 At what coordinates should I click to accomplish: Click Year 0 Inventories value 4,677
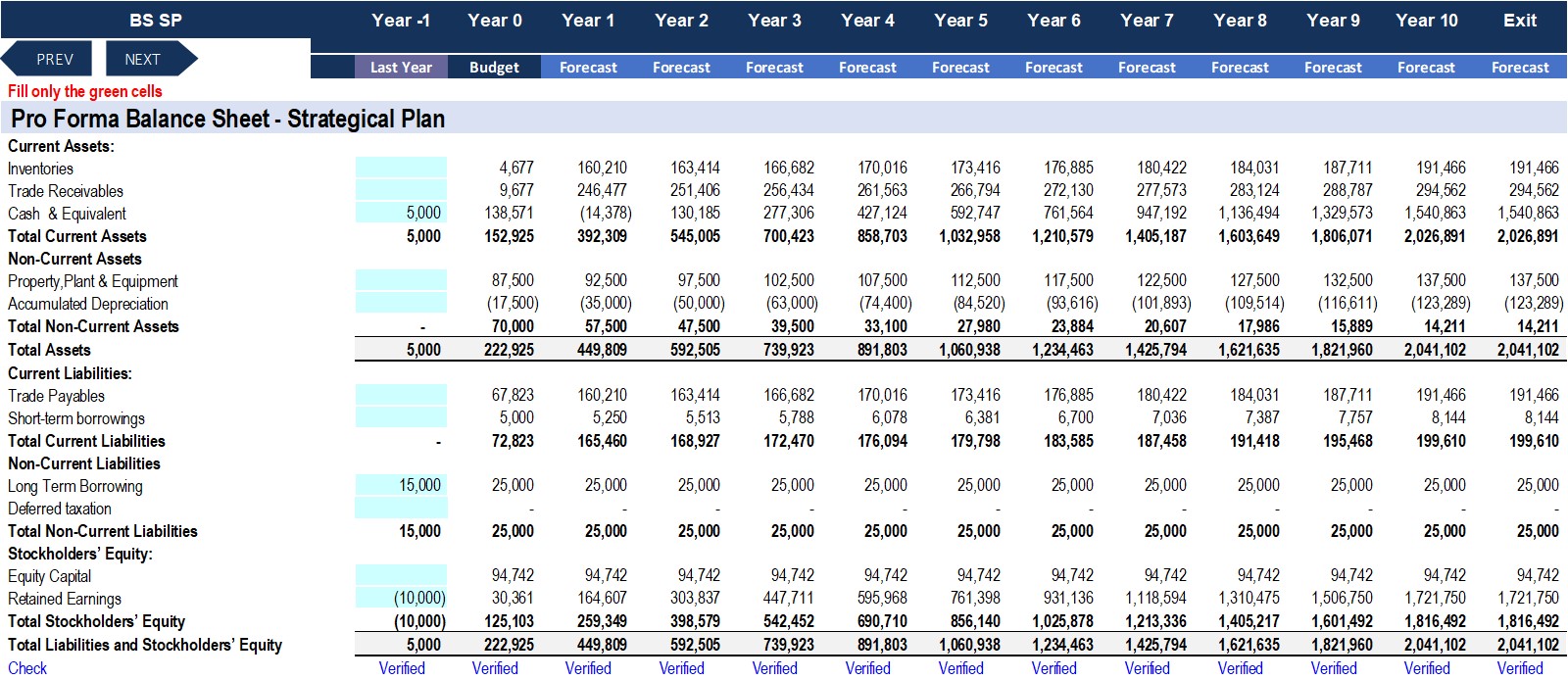pyautogui.click(x=516, y=168)
